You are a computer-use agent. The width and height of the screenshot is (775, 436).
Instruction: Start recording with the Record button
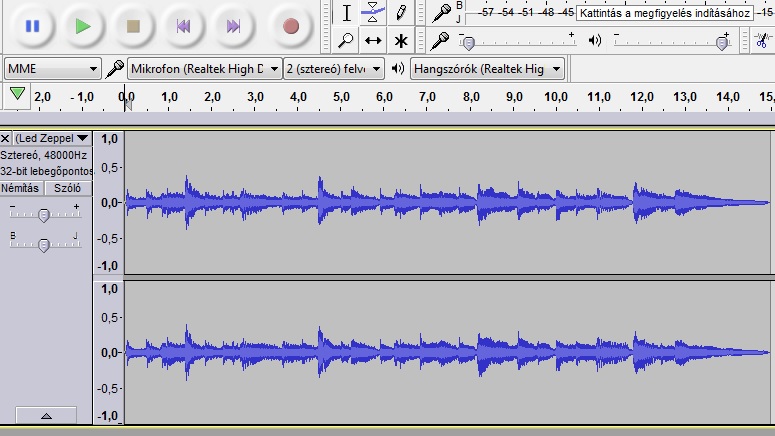coord(291,26)
